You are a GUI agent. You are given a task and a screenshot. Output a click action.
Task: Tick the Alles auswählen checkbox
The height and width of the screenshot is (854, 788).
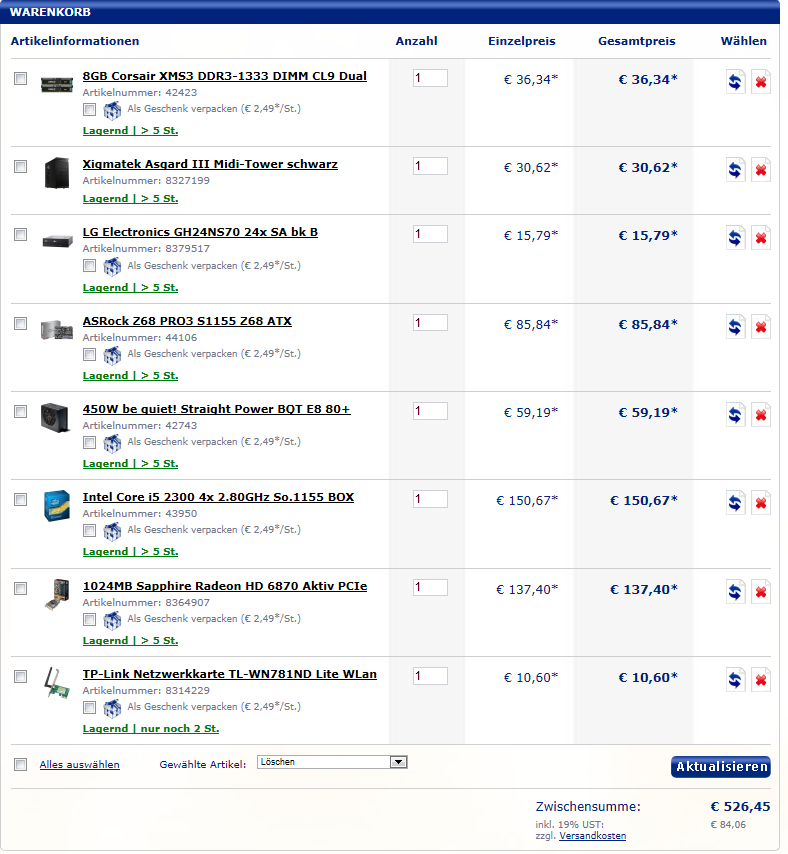click(x=21, y=765)
